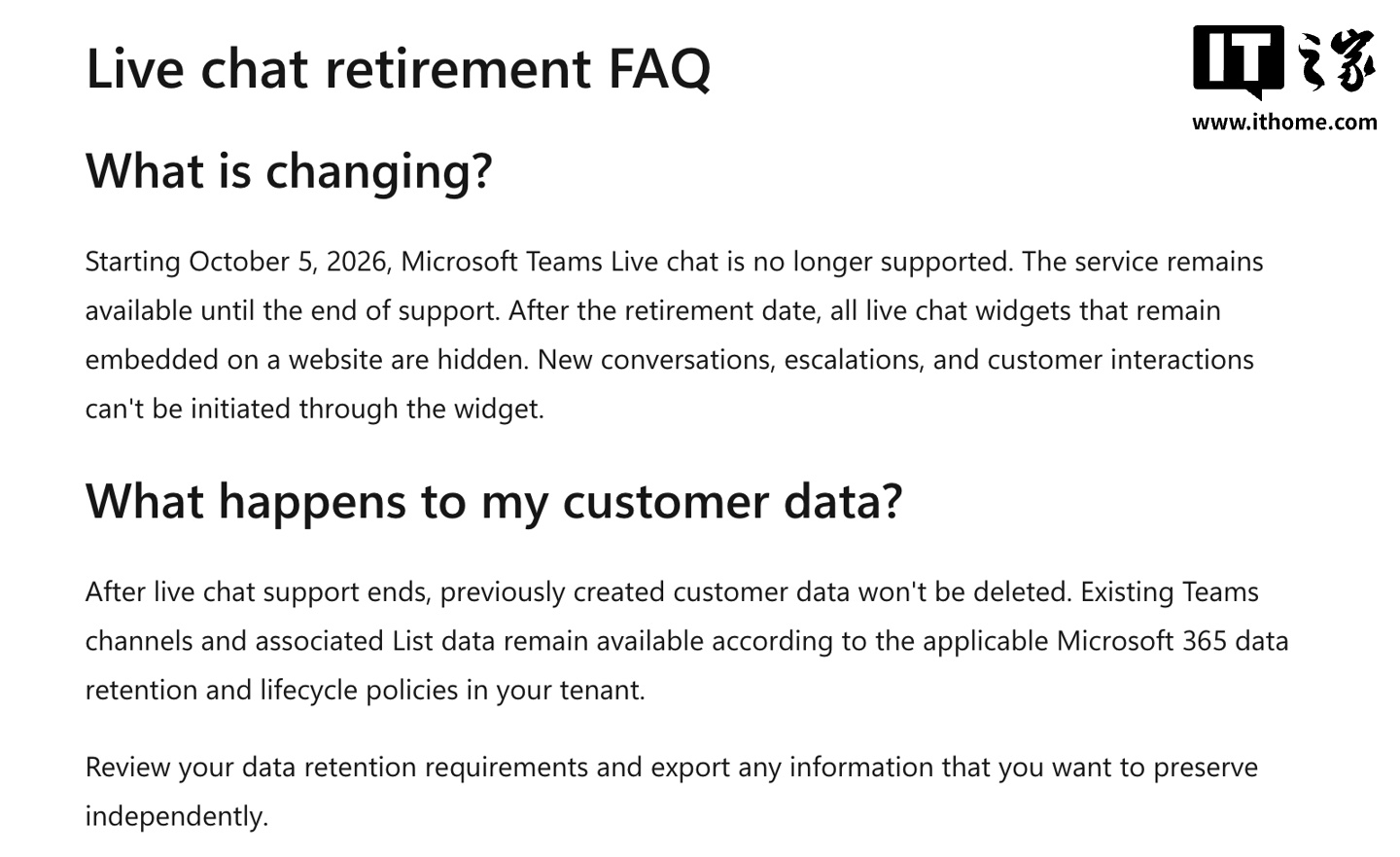Click the line starting "available until the end"
This screenshot has width=1400, height=857.
pos(653,311)
